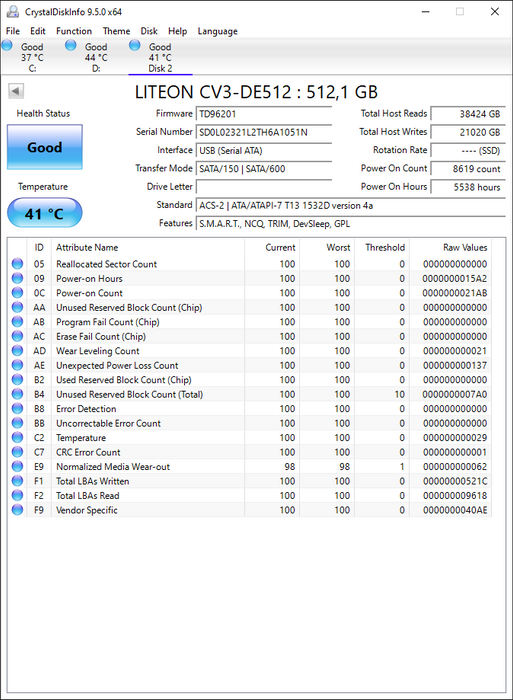
Task: Select the Disk 2 tab
Action: point(160,57)
